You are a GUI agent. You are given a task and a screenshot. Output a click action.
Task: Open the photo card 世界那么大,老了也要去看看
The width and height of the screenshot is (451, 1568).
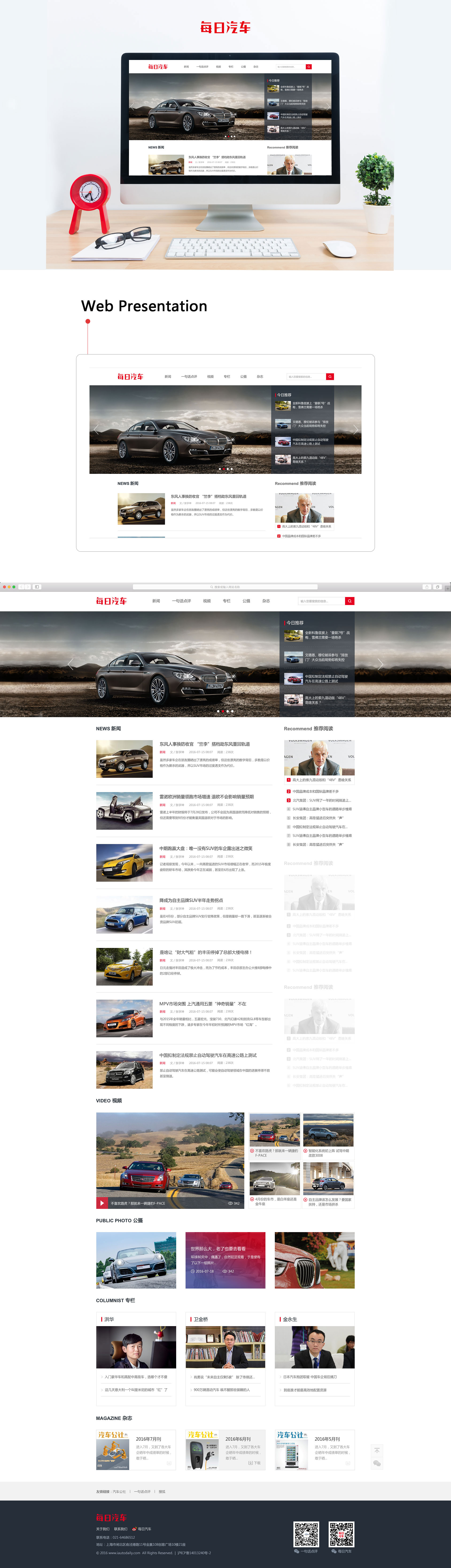click(x=225, y=1260)
